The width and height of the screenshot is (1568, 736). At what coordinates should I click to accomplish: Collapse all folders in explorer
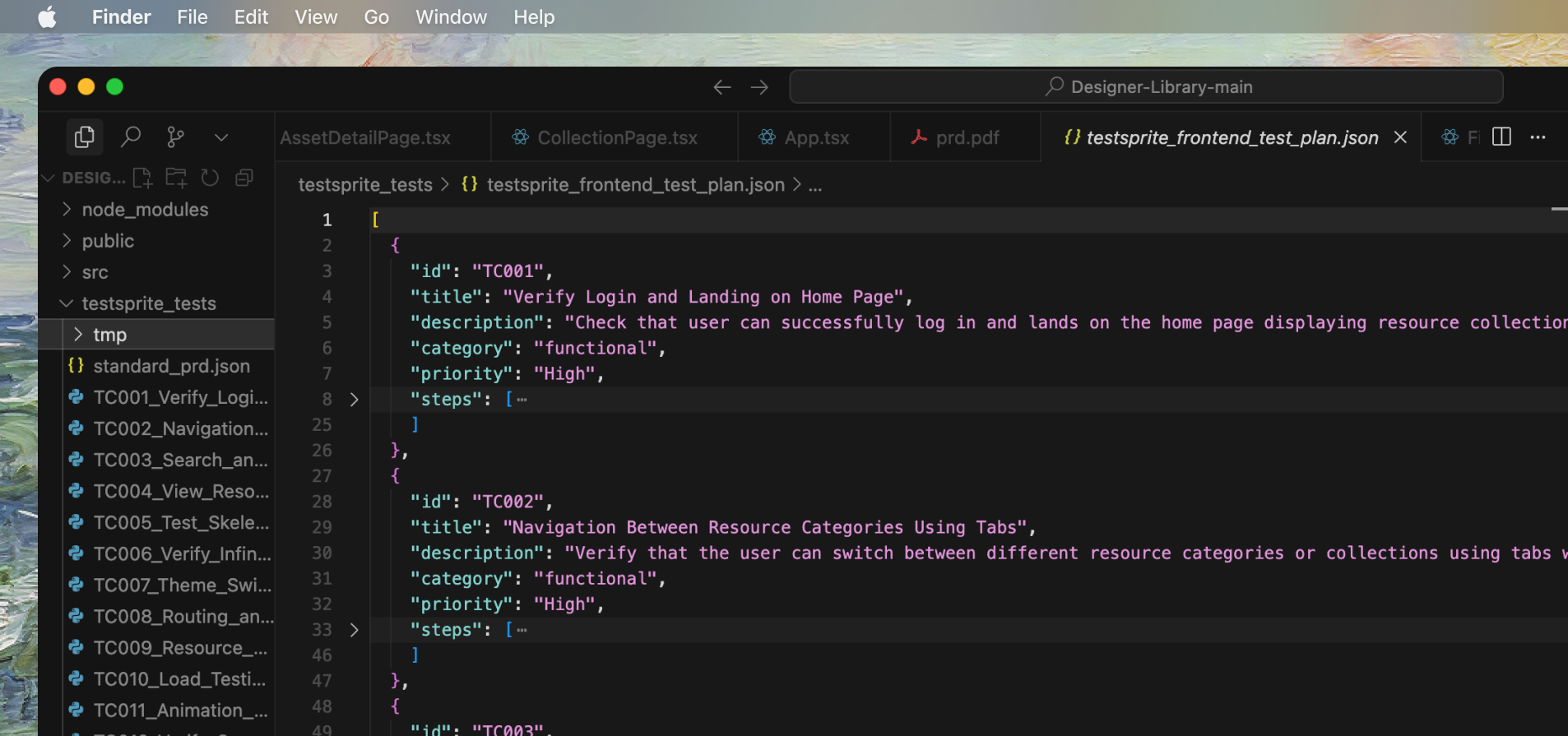click(244, 178)
